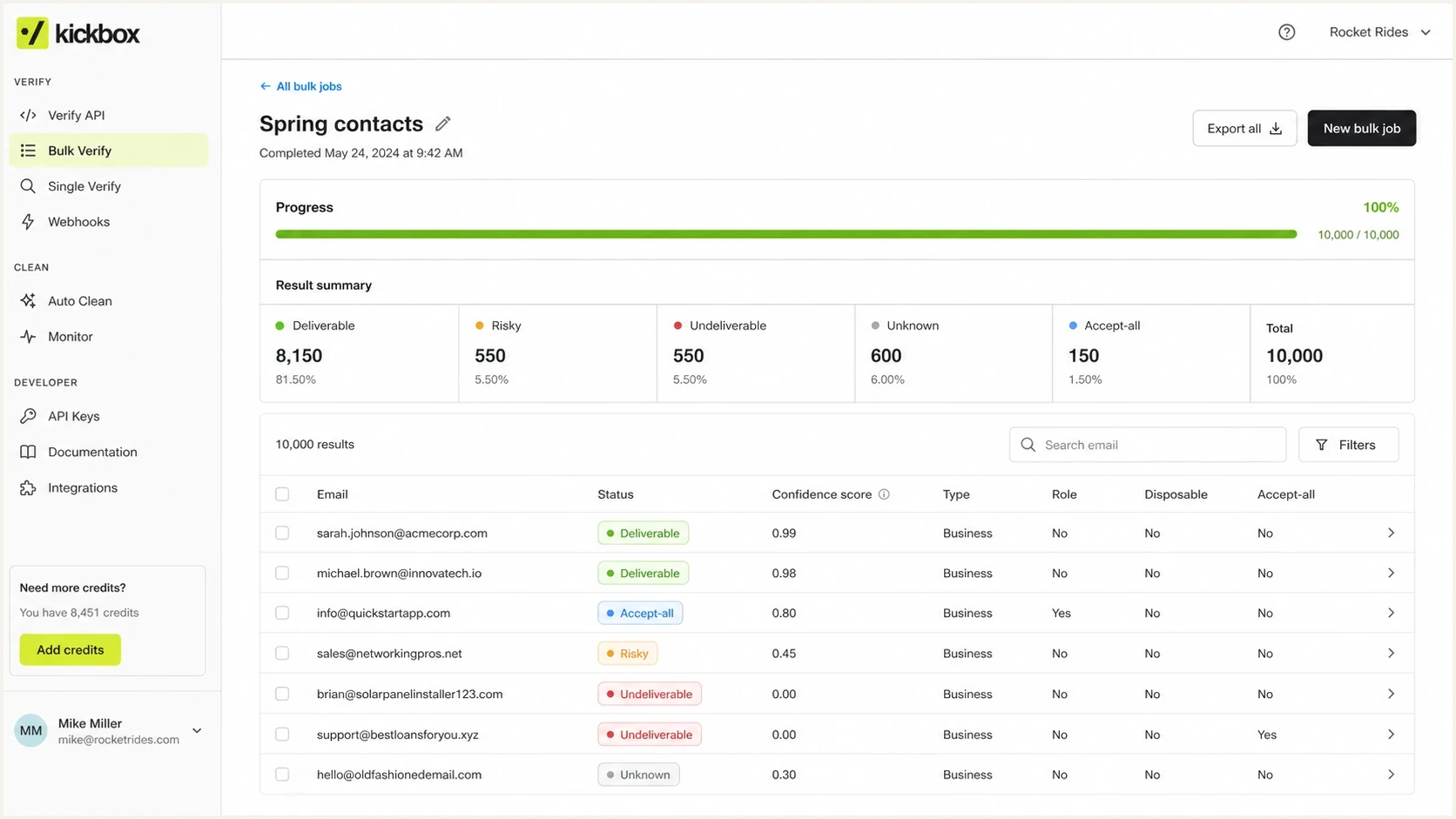The width and height of the screenshot is (1456, 819).
Task: Check the brian@solarpanelinstaller123.com row checkbox
Action: click(x=282, y=694)
